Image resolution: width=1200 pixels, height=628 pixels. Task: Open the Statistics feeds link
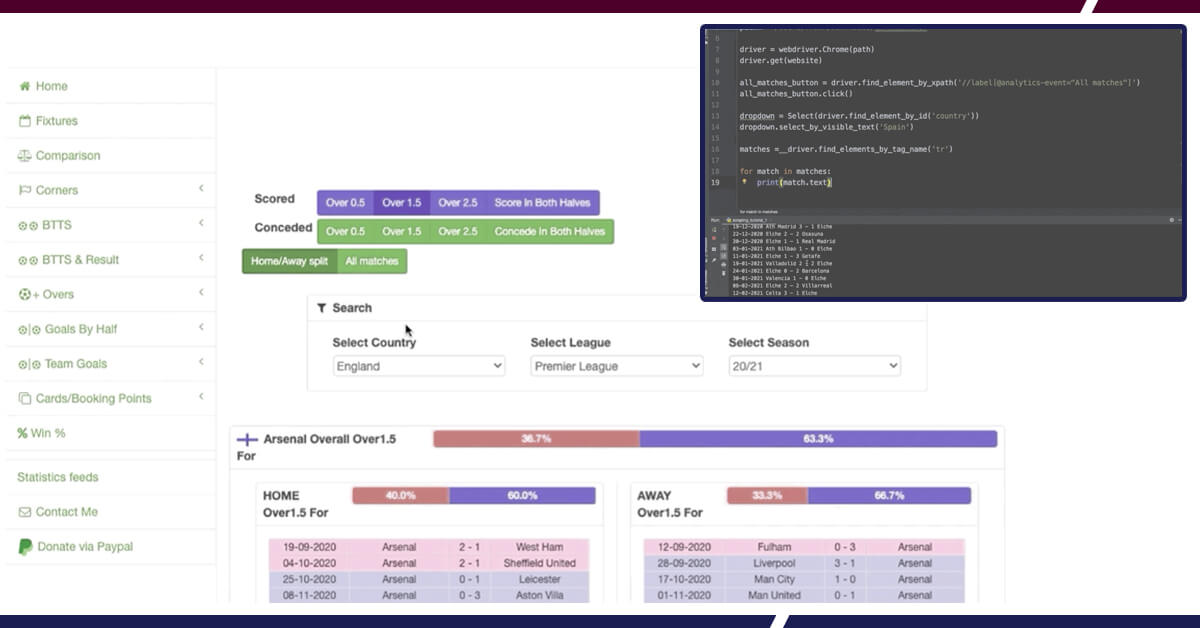pyautogui.click(x=58, y=477)
